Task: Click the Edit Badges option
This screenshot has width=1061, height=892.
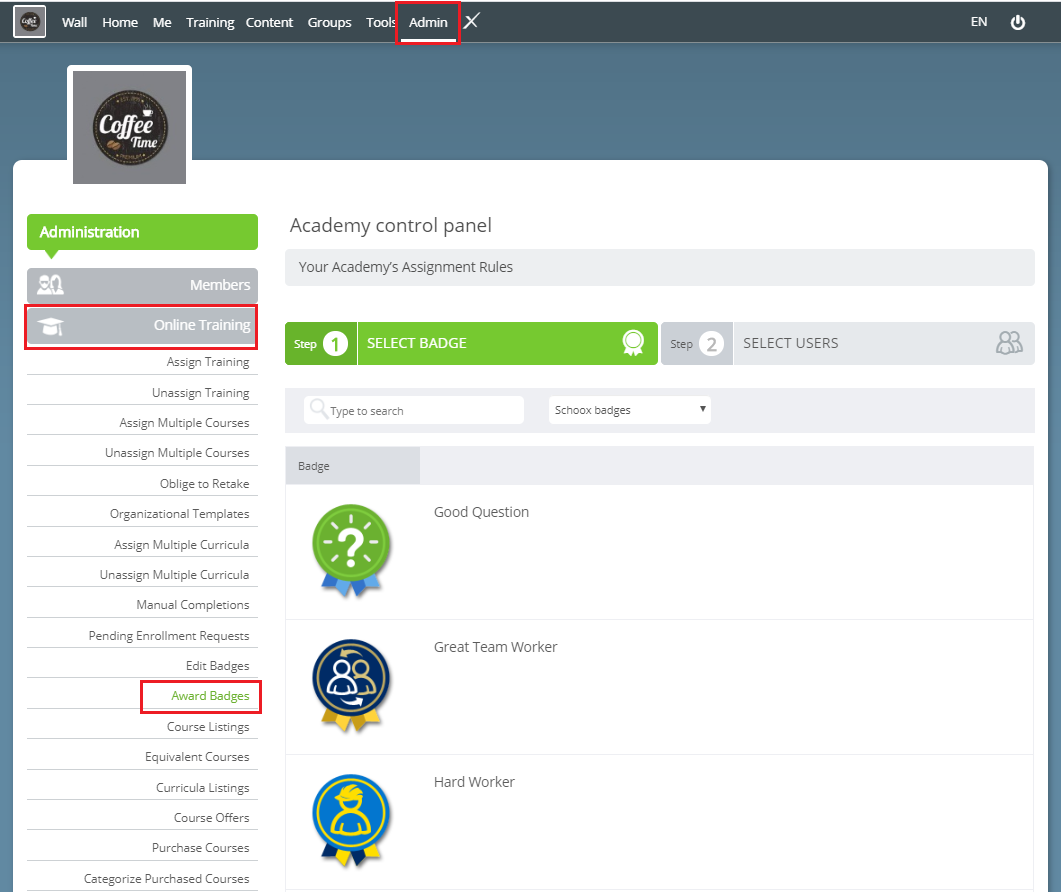Action: tap(217, 665)
